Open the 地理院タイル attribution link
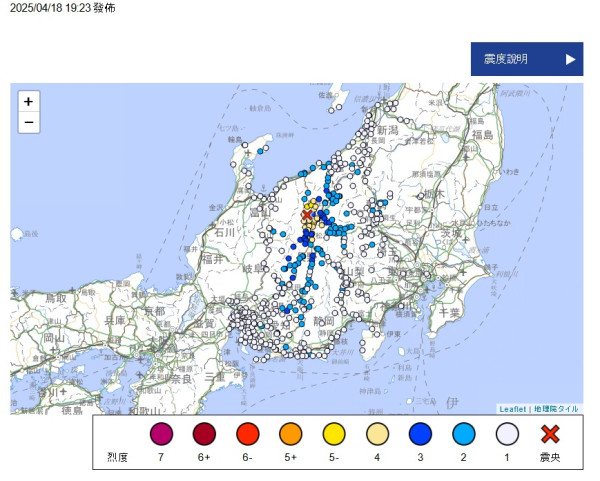600x481 pixels. [556, 409]
